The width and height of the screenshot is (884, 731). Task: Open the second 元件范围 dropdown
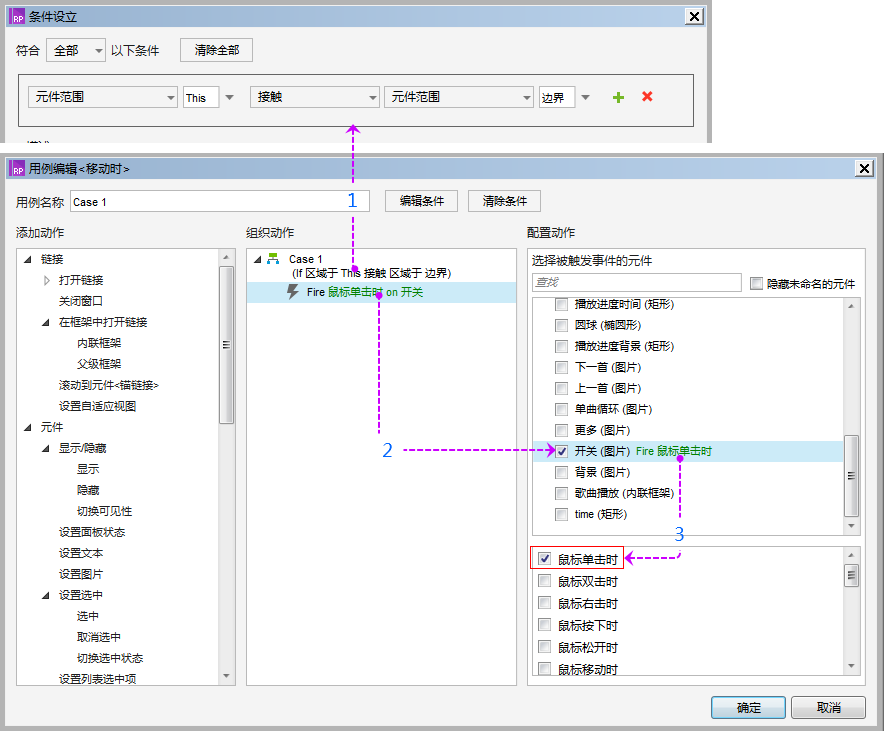pos(458,97)
